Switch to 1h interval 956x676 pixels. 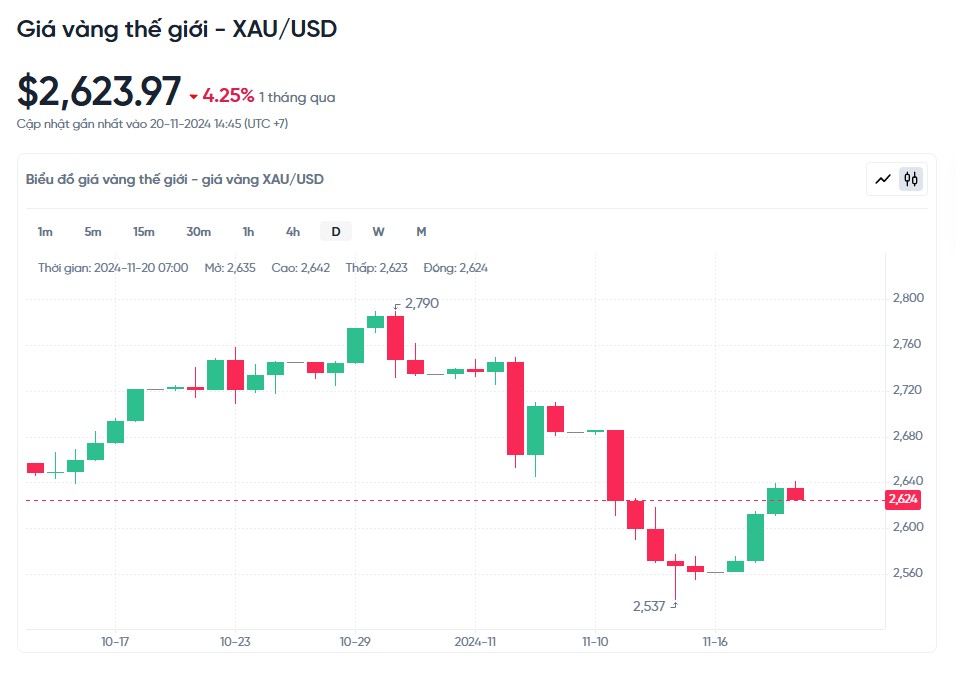pos(248,232)
